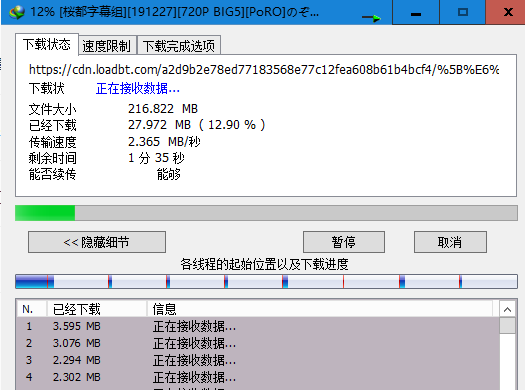
Task: Click the green arrow icon in title bar
Action: (x=372, y=18)
